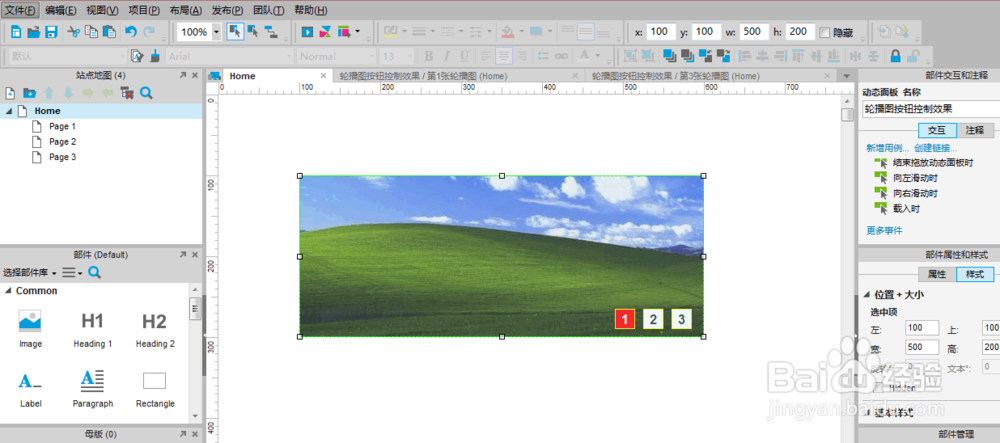
Task: Open the 布局(A) menu
Action: pos(186,10)
